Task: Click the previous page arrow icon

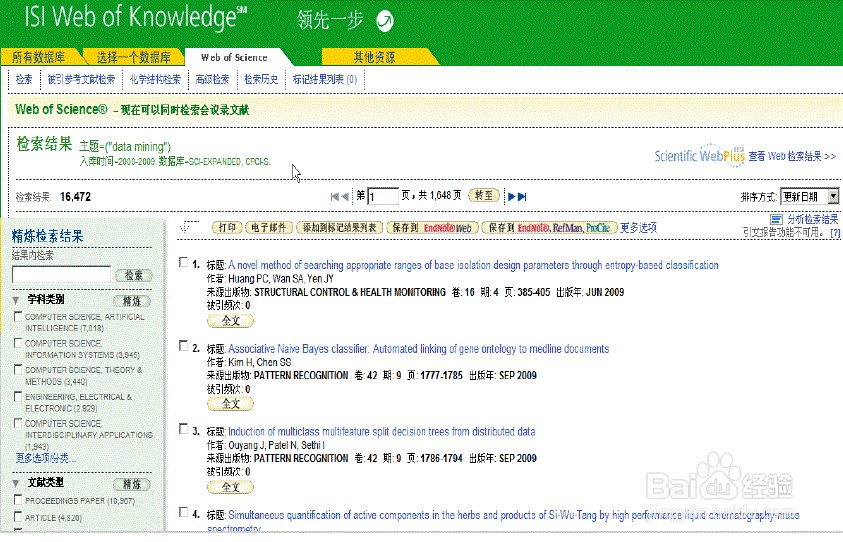Action: coord(345,197)
